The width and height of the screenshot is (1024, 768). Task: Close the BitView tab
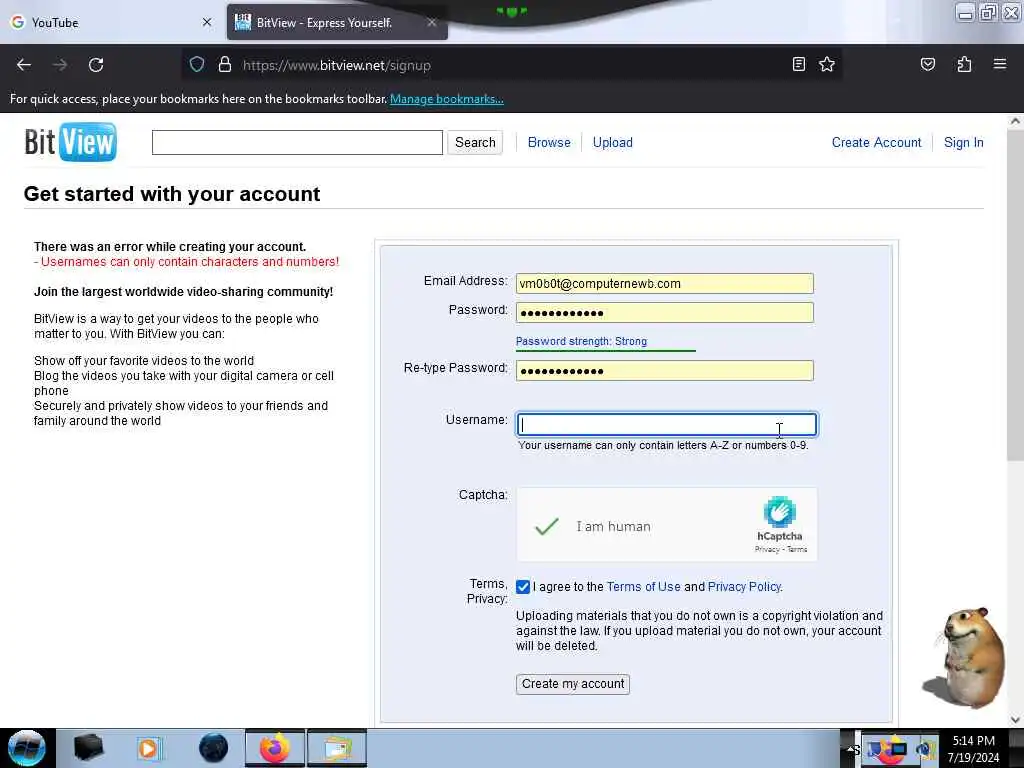[x=432, y=22]
